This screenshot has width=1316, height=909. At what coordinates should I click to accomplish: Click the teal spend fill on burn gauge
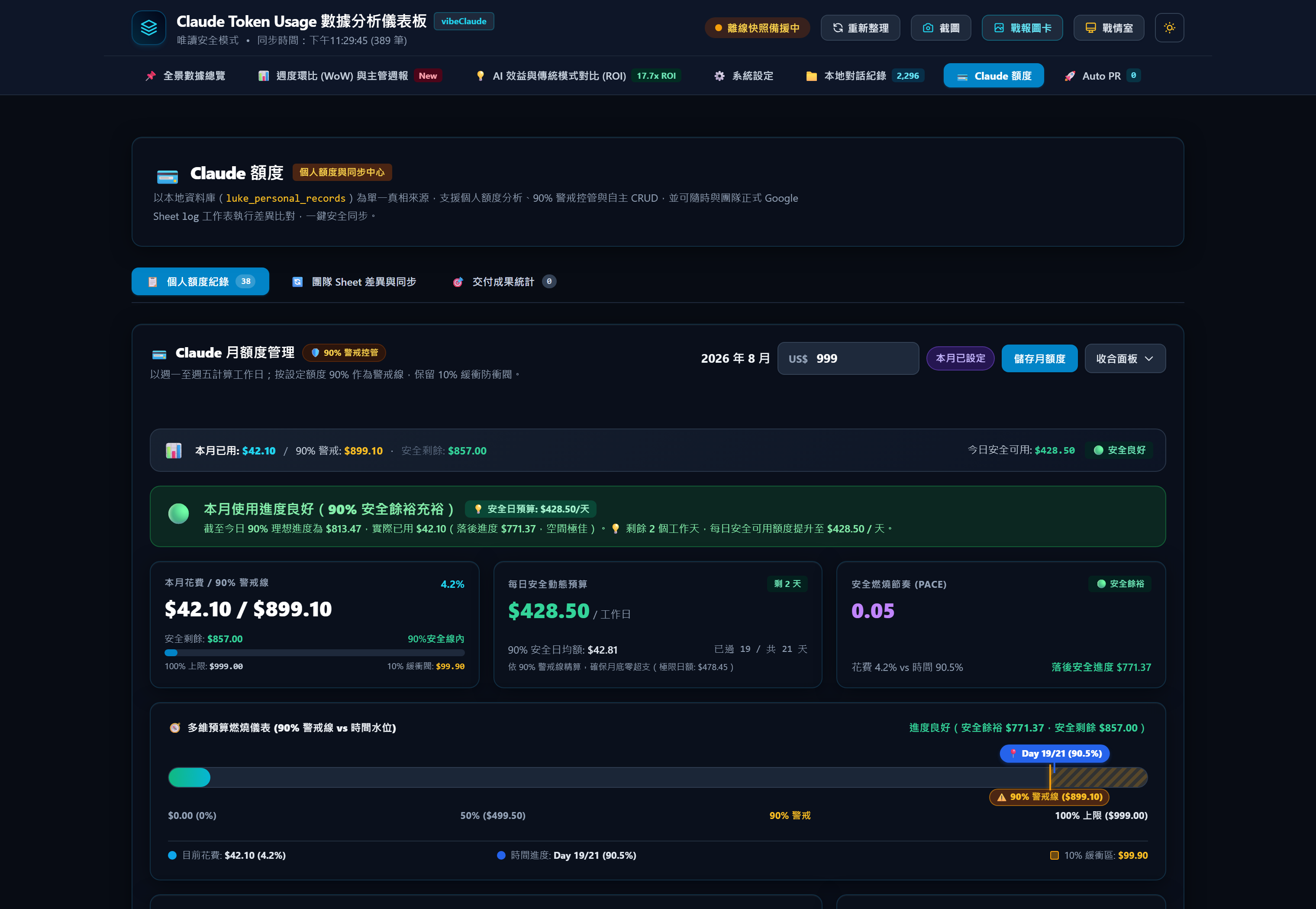pyautogui.click(x=190, y=777)
